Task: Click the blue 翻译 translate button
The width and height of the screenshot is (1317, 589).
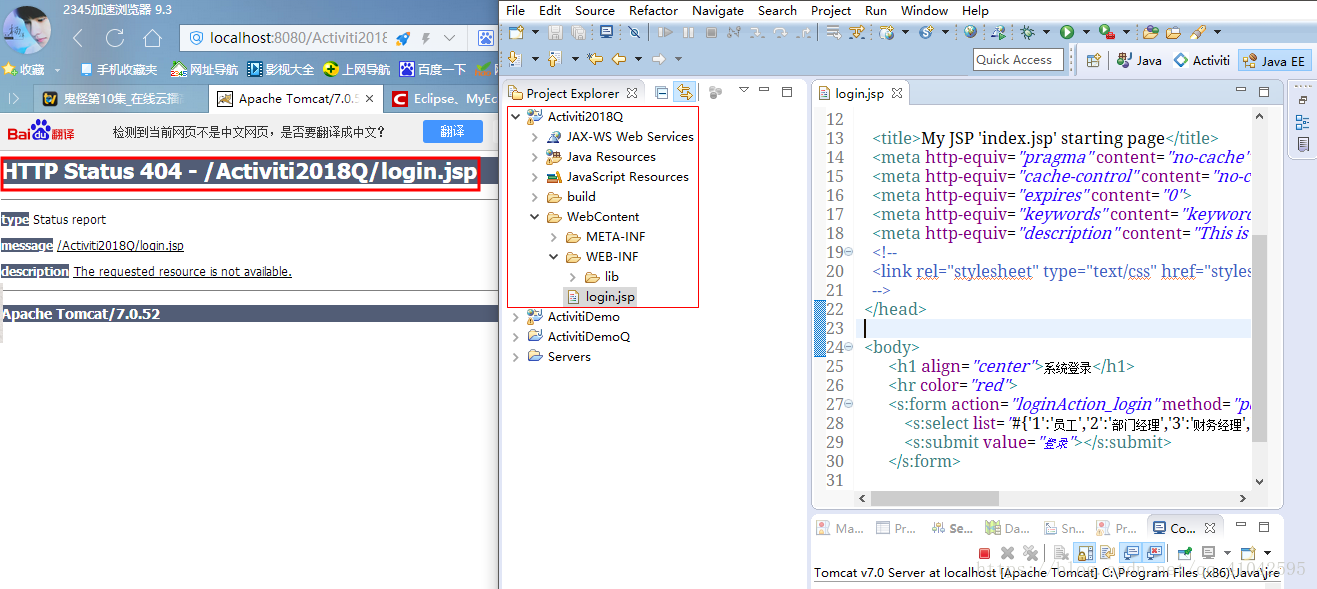Action: 452,132
